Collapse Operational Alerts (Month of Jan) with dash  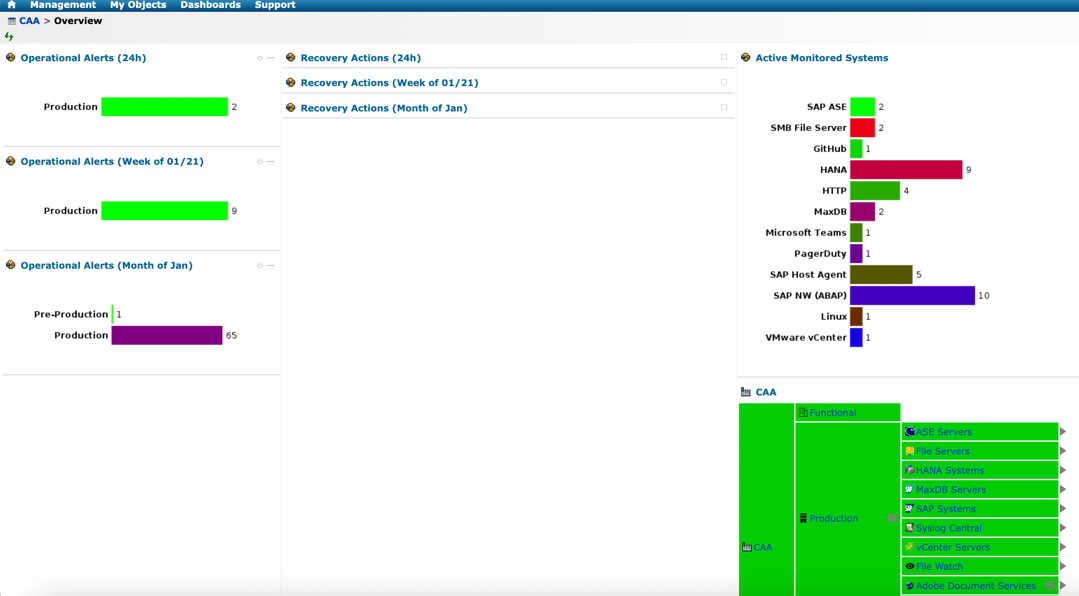[x=271, y=266]
